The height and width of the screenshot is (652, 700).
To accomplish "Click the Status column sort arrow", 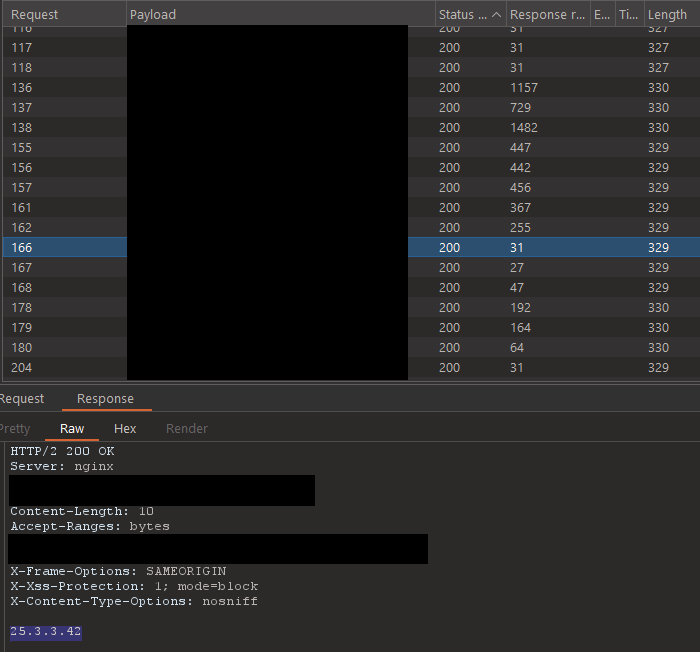I will pos(496,15).
